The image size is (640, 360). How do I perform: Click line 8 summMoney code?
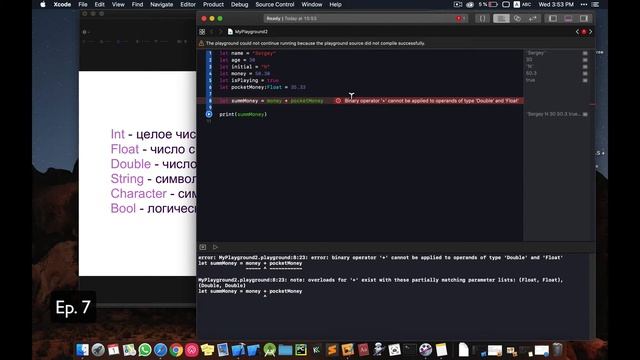[x=271, y=100]
